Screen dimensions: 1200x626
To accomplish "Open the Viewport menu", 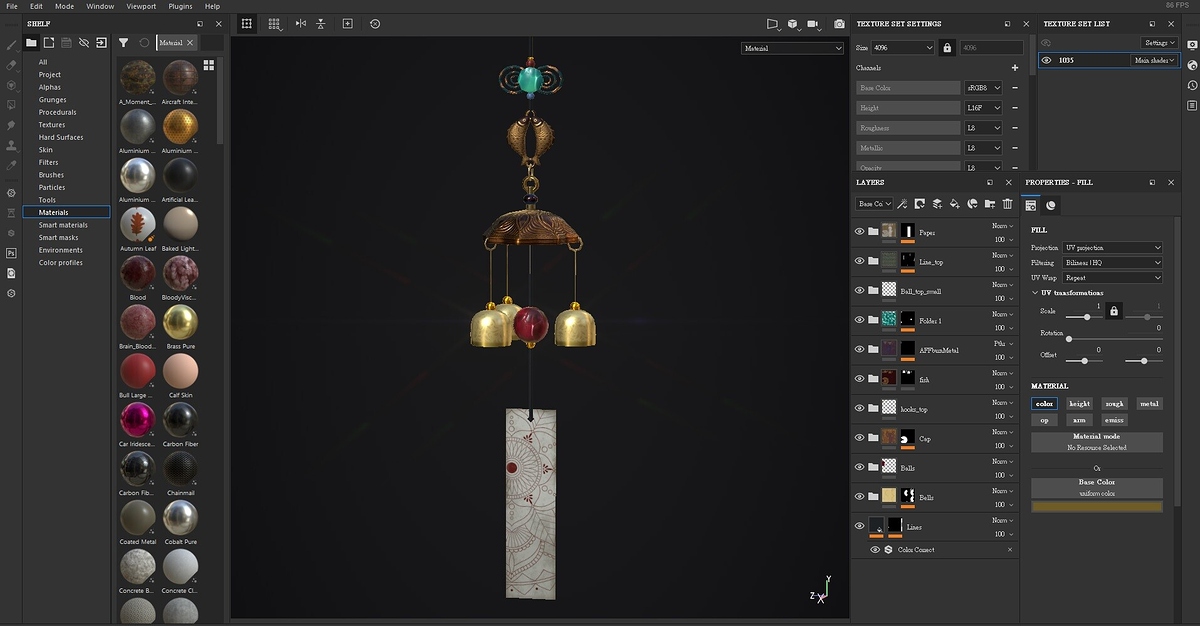I will pos(141,6).
